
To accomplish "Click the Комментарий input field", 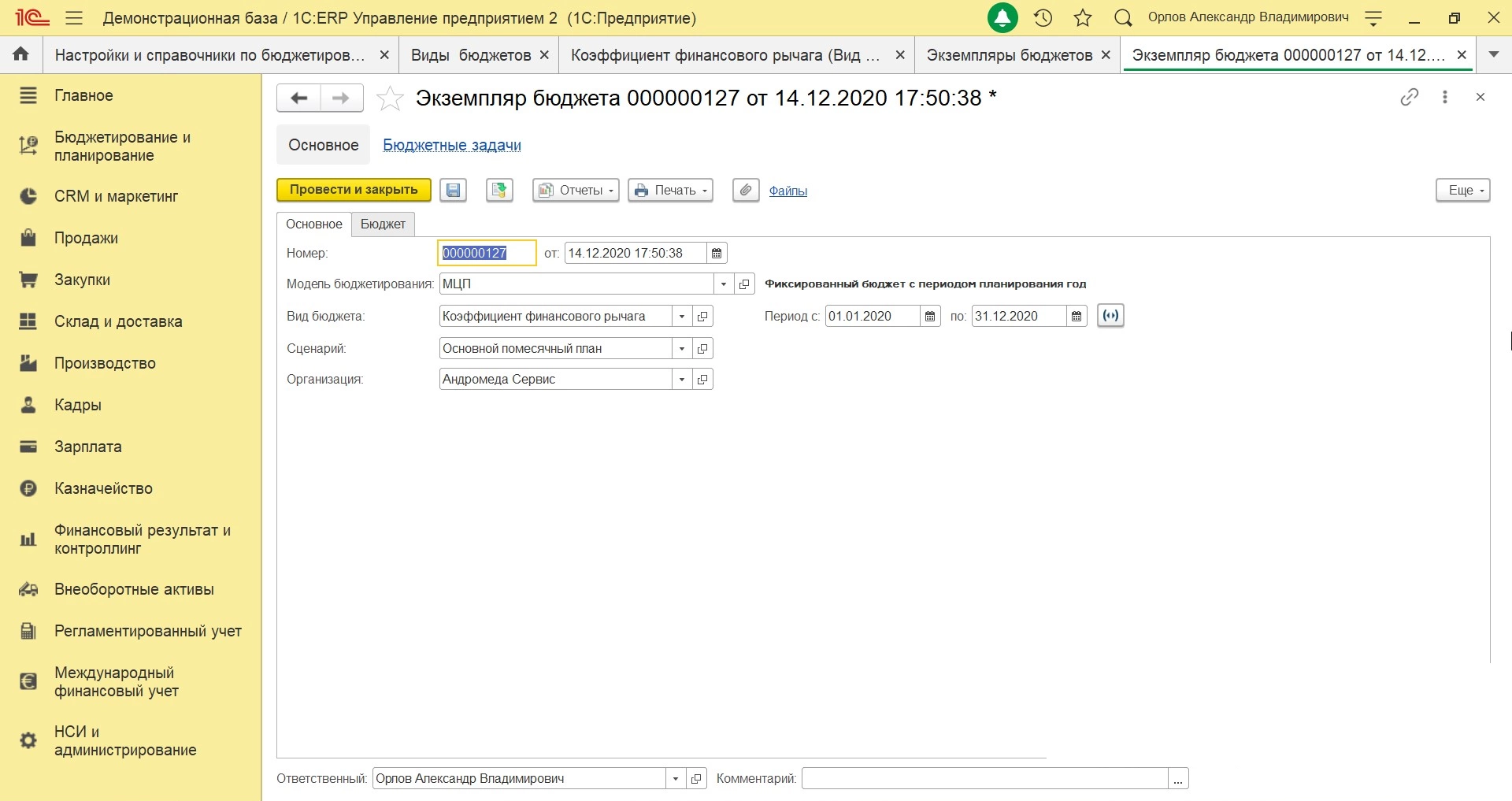I will click(985, 778).
